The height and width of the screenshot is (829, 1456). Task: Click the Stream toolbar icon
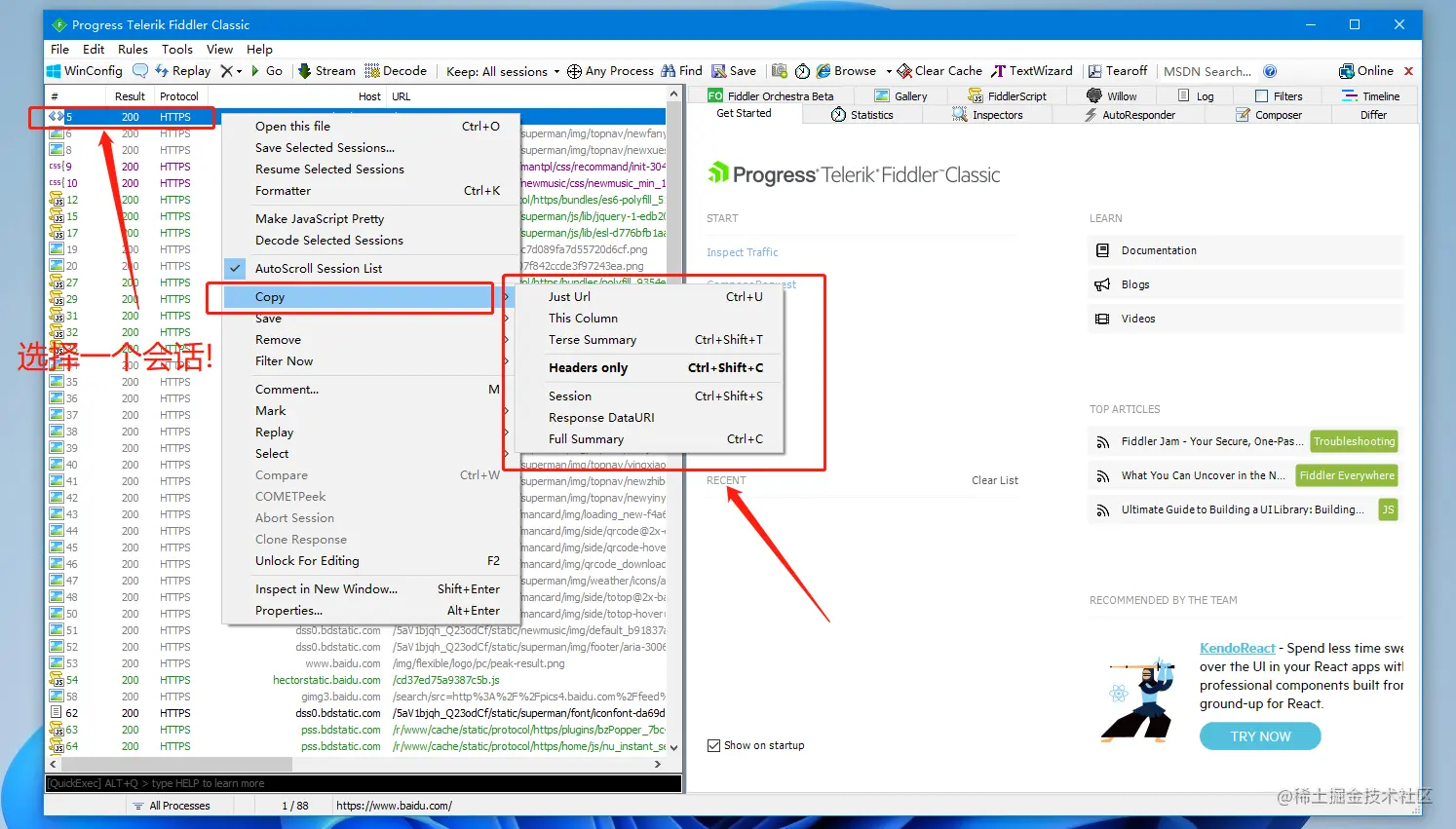point(305,71)
